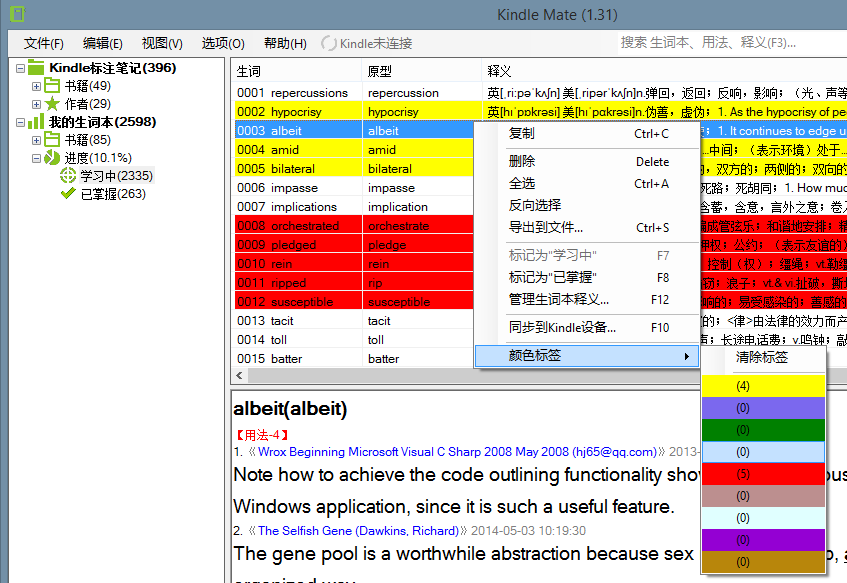847x583 pixels.
Task: Pick the dark green color tag
Action: coord(763,430)
